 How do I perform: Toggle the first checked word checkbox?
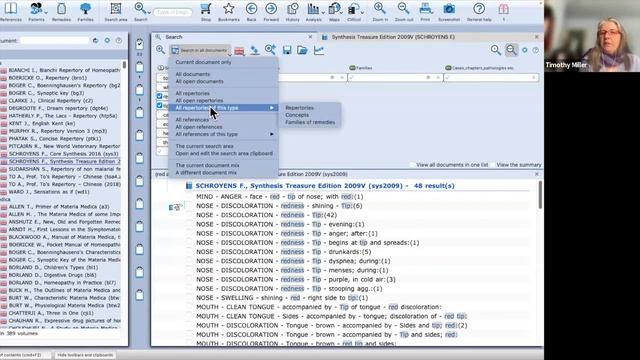coord(160,96)
